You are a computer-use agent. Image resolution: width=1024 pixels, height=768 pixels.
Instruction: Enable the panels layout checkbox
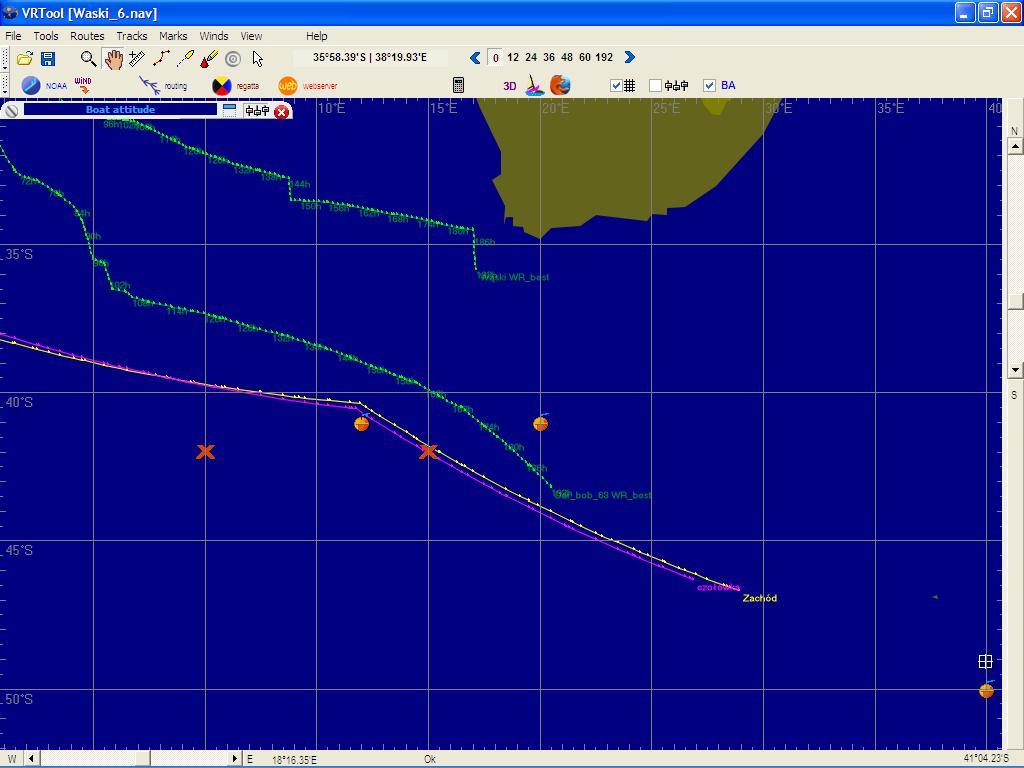655,86
